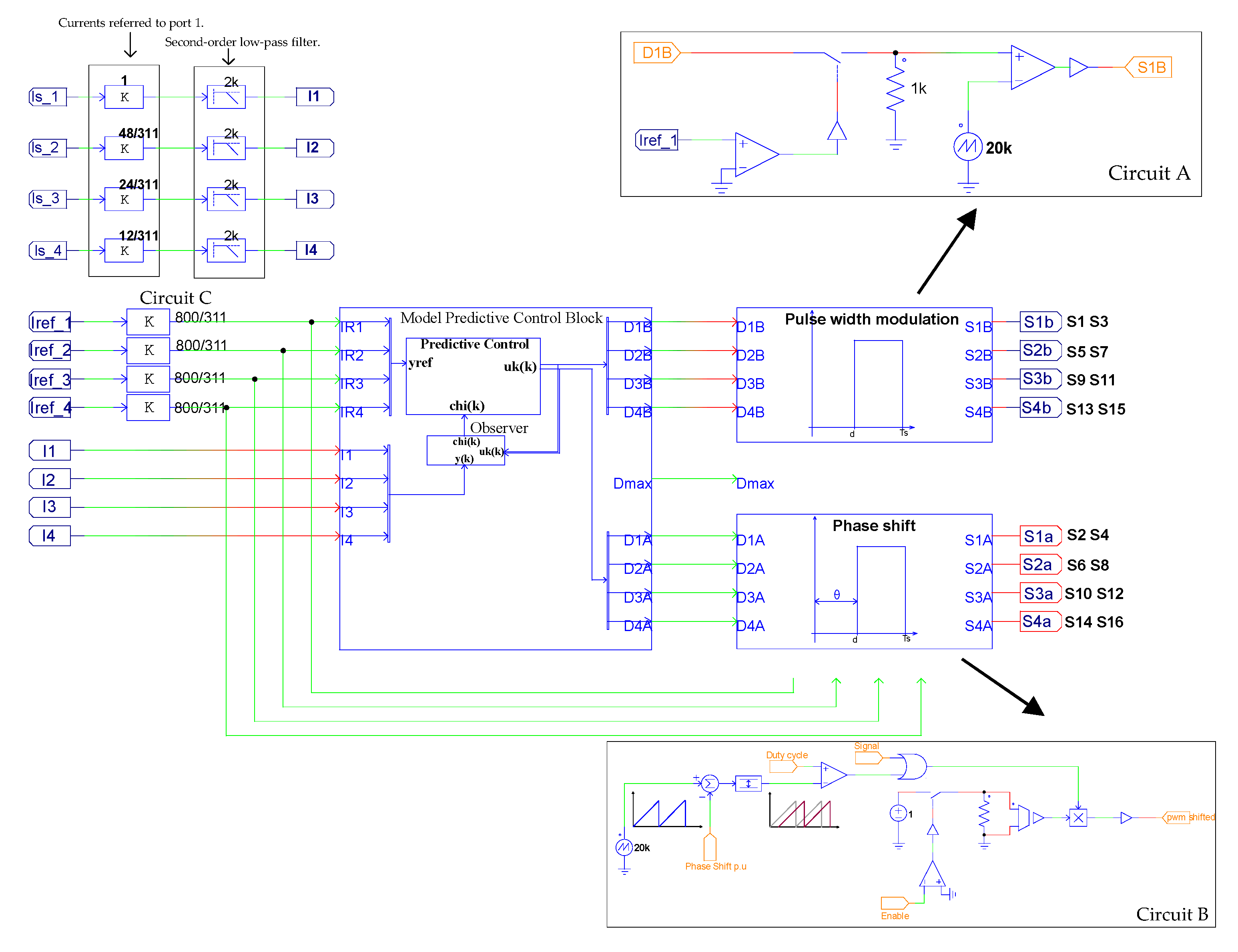1238x952 pixels.
Task: Select the S4a output label
Action: click(x=1039, y=621)
